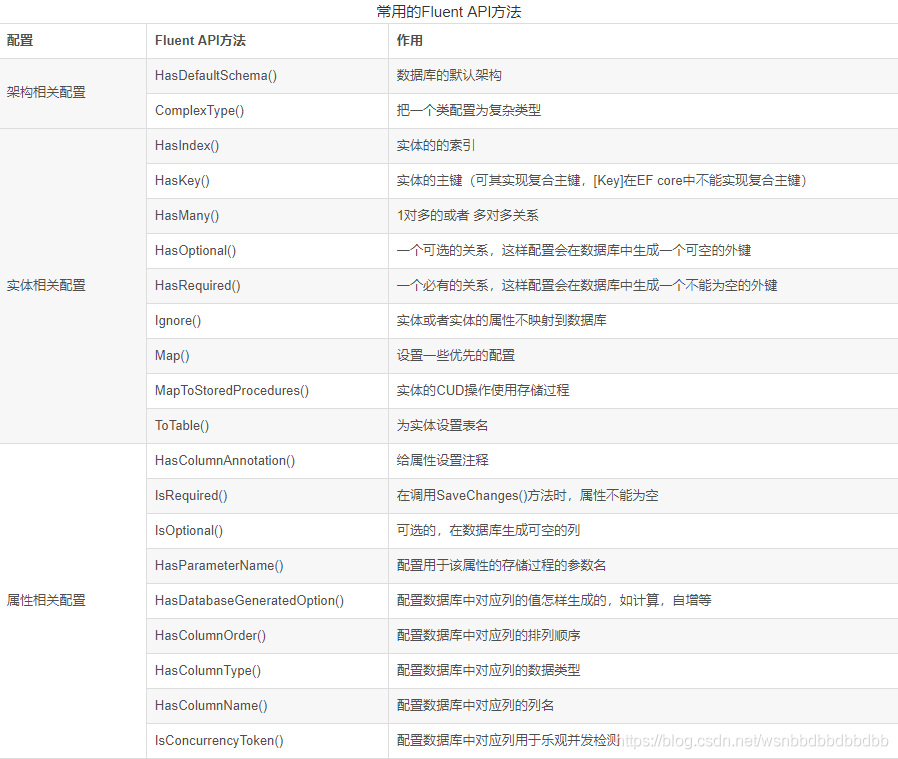The height and width of the screenshot is (759, 898).
Task: Click the description '1对多的或者 多对多关系'
Action: 467,215
